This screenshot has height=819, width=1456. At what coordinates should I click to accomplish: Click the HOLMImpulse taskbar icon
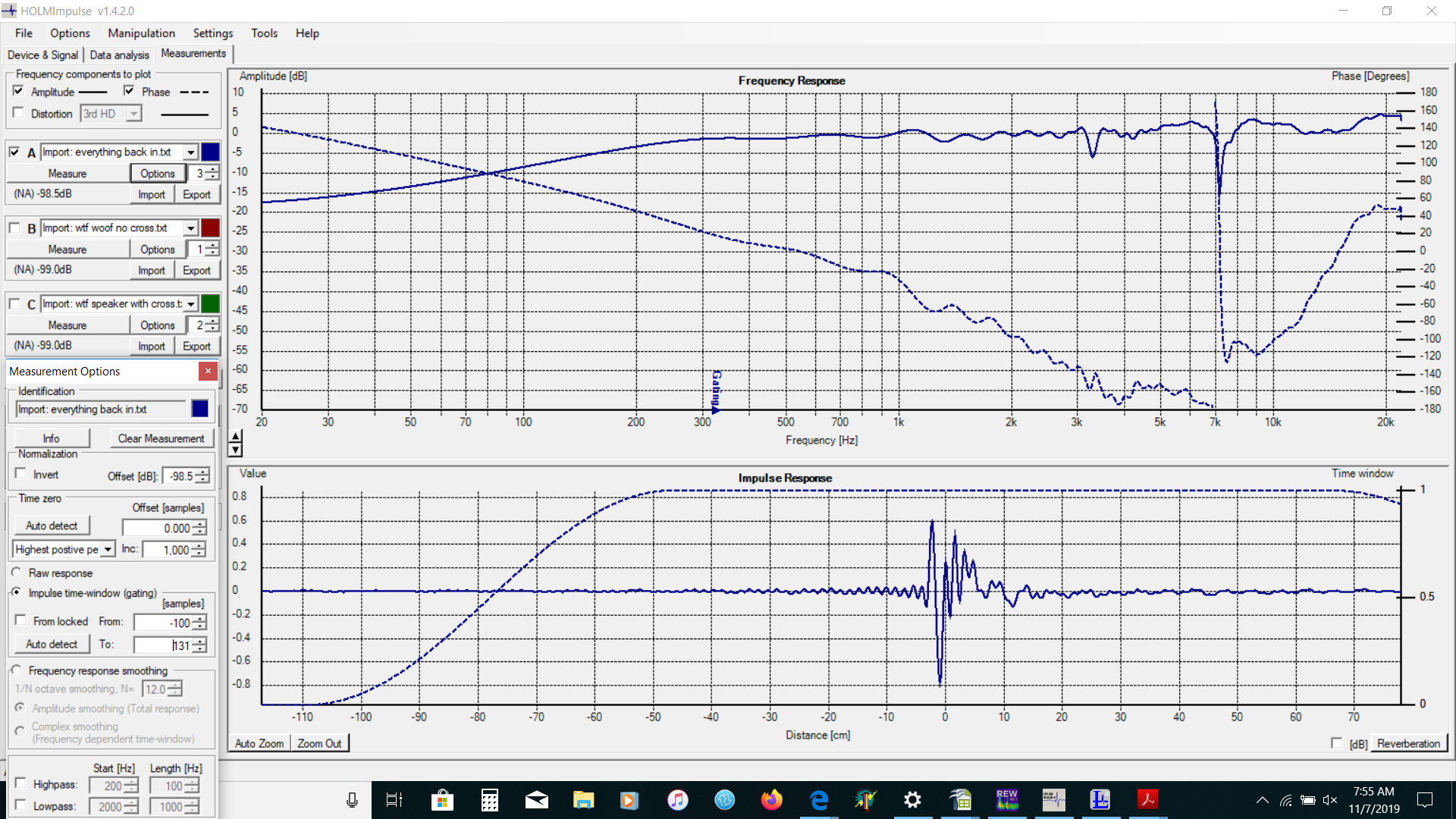1053,799
